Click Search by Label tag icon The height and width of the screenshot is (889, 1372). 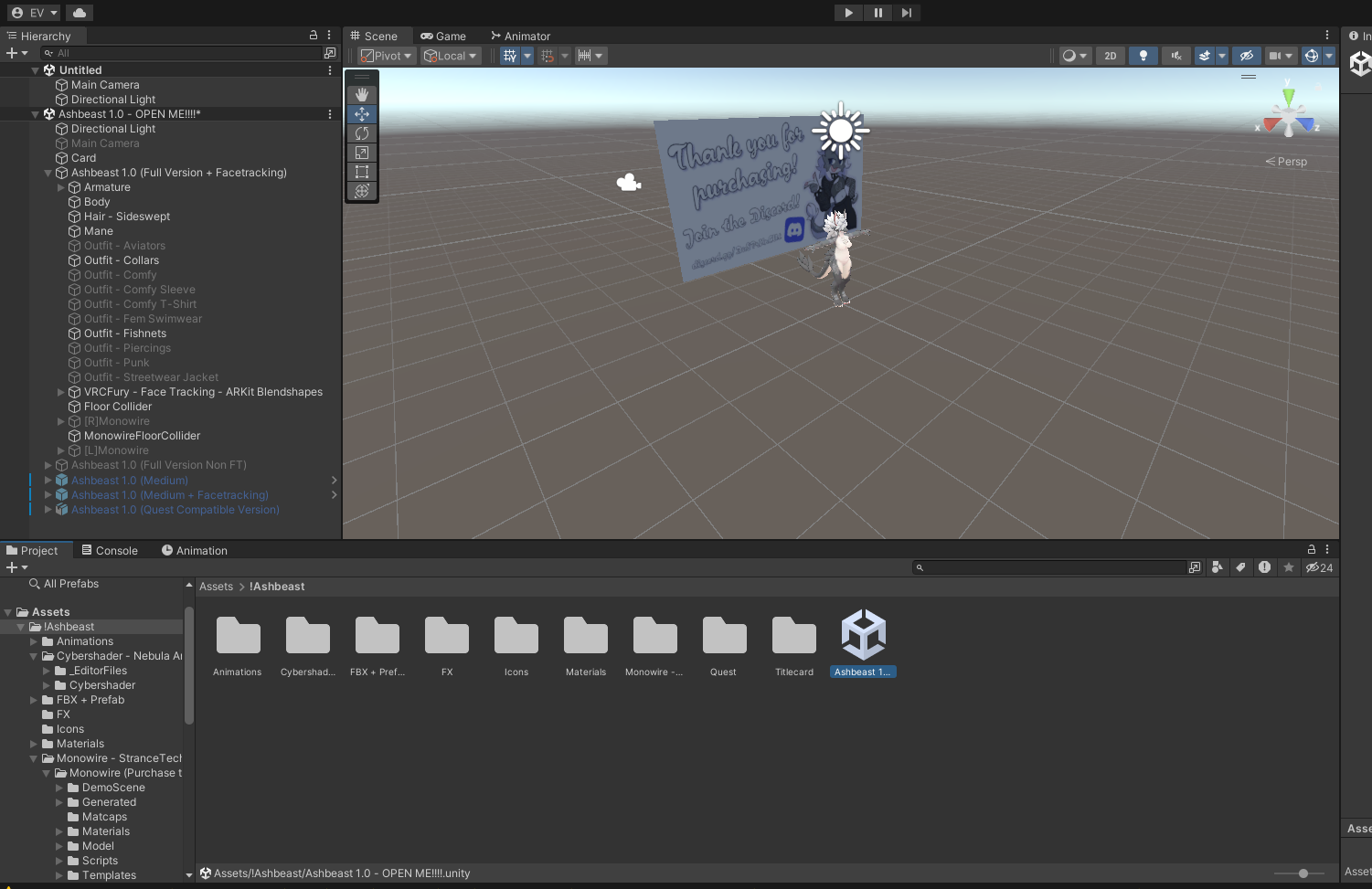click(1240, 567)
